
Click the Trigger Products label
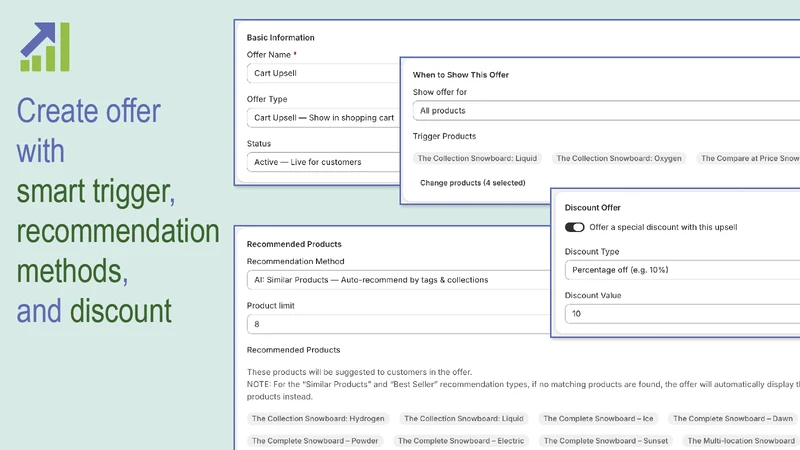[444, 136]
